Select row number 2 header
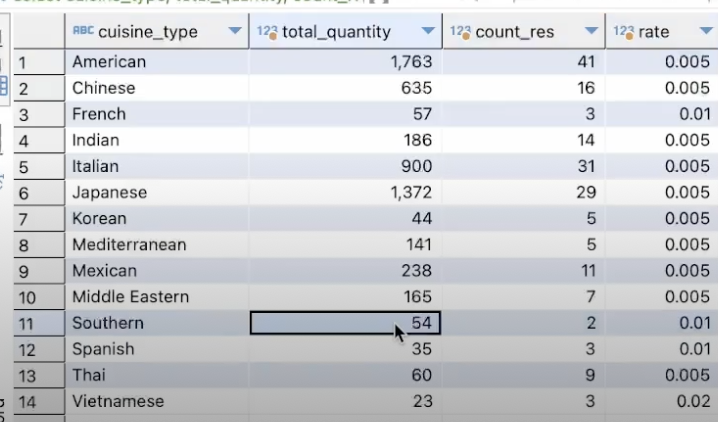The image size is (718, 422). point(39,88)
